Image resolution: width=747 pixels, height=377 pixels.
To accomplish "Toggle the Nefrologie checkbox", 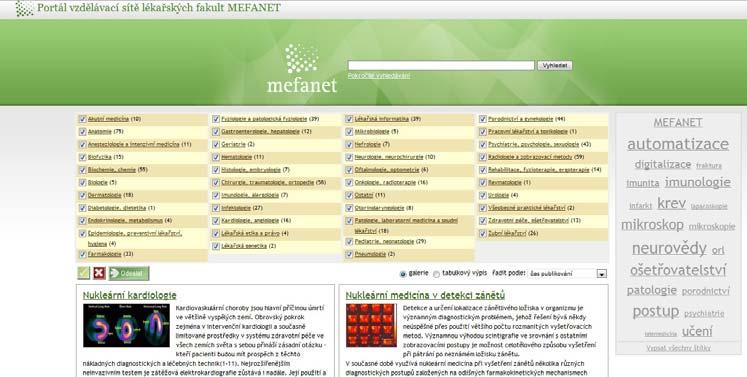I will (349, 144).
